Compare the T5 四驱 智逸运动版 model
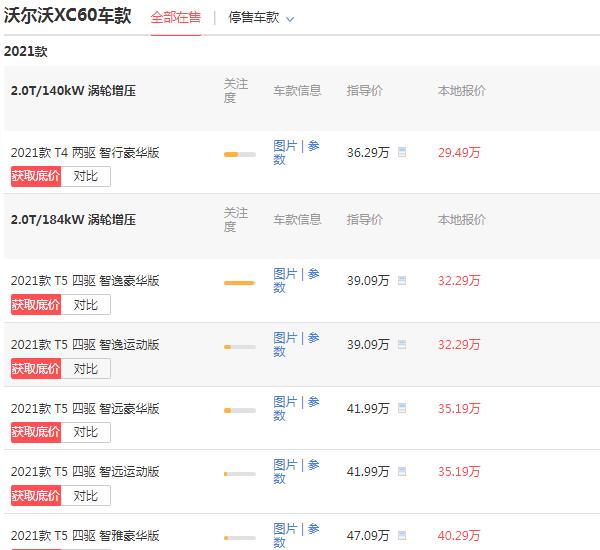This screenshot has height=550, width=600. point(86,369)
